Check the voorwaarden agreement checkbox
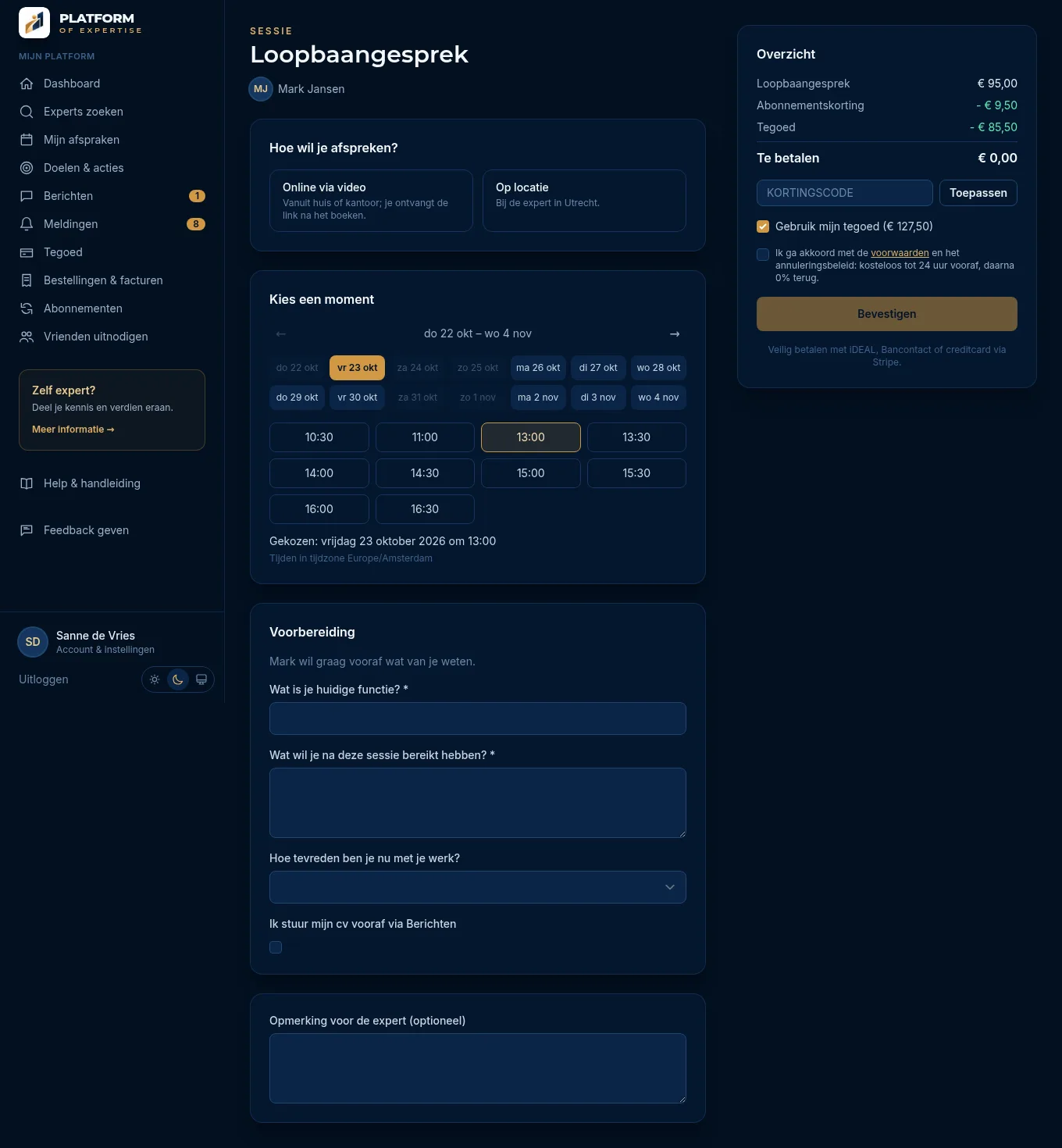 point(763,255)
